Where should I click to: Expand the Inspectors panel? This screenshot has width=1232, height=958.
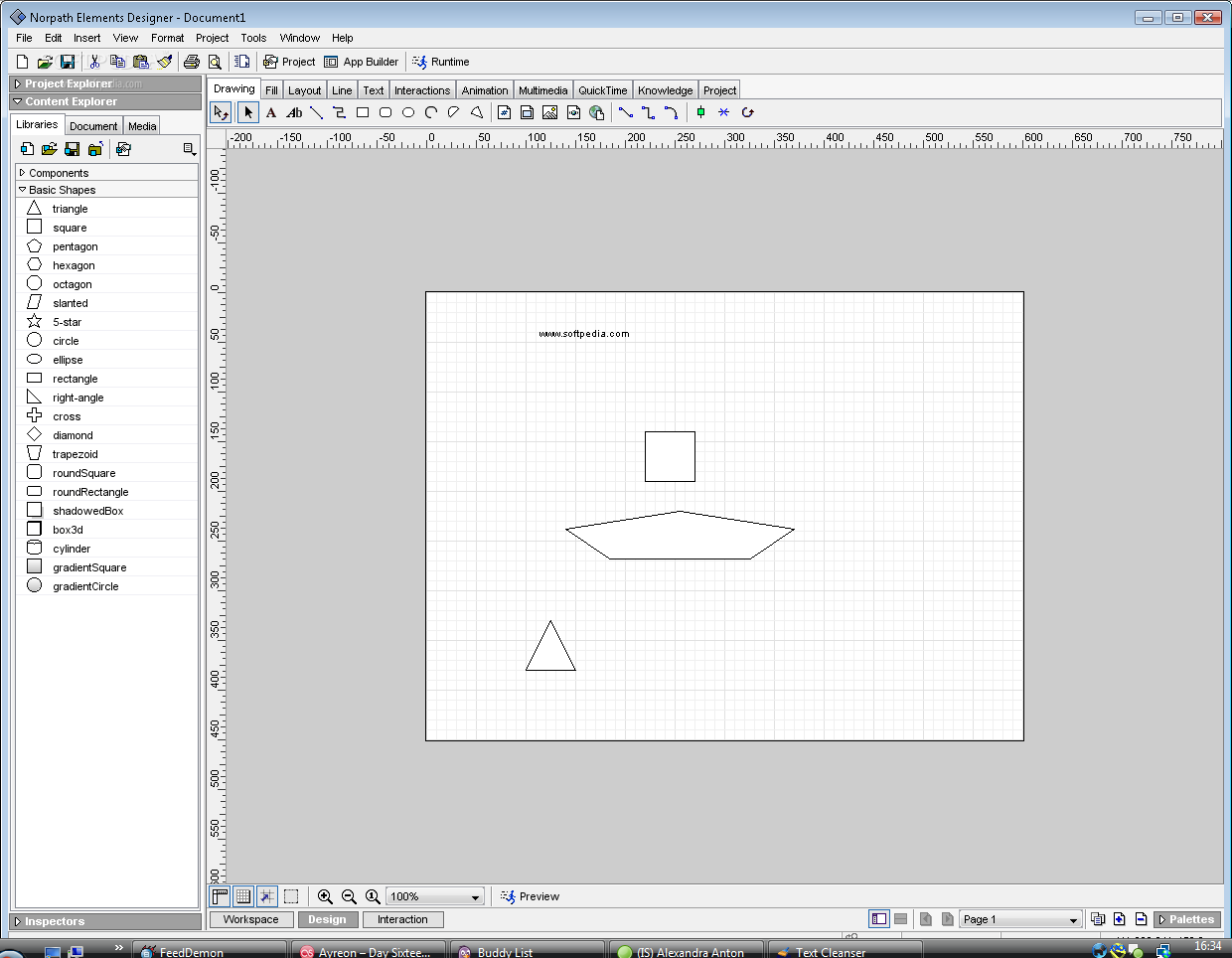(x=18, y=921)
